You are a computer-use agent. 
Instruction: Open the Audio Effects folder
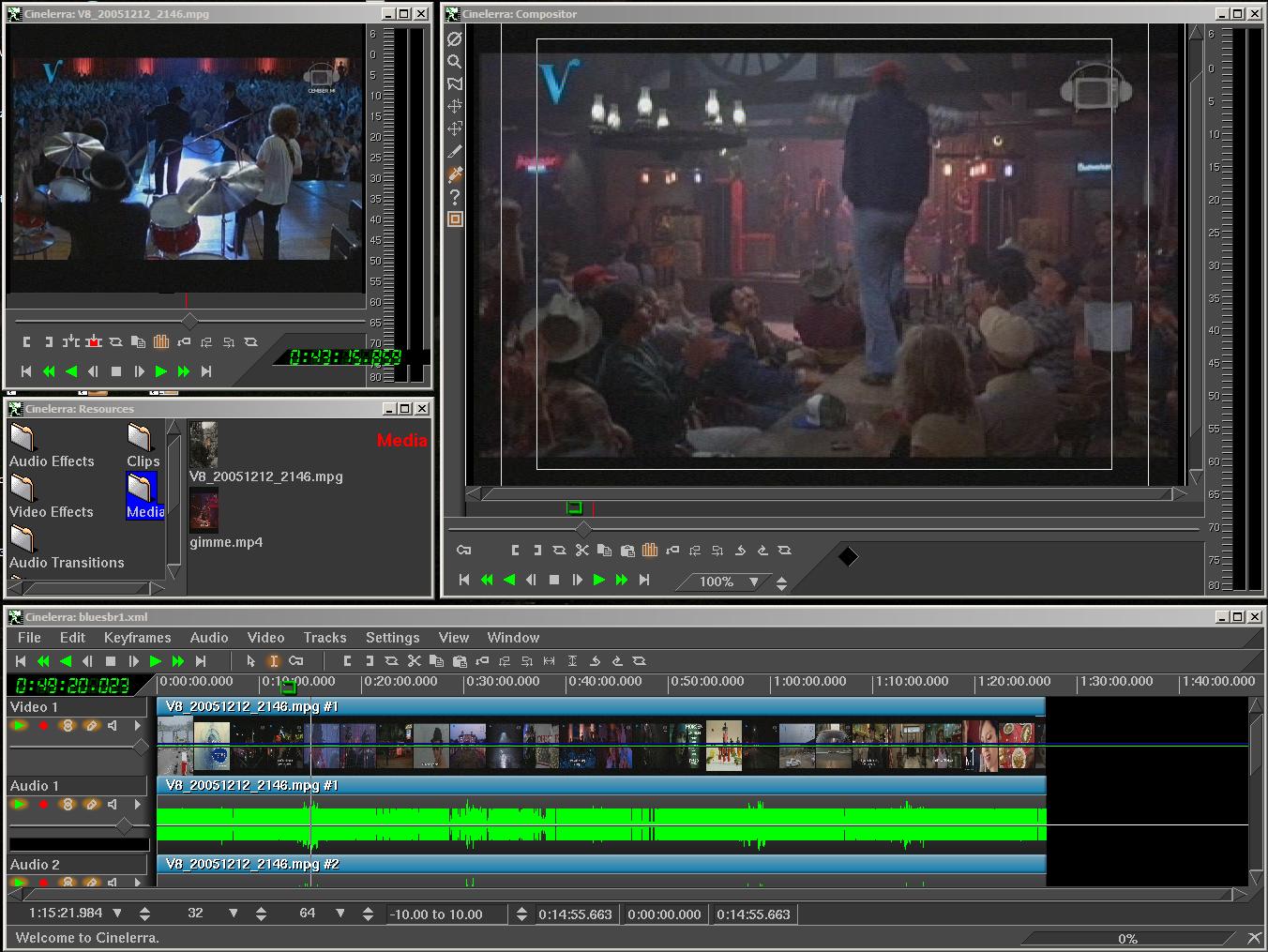(52, 446)
